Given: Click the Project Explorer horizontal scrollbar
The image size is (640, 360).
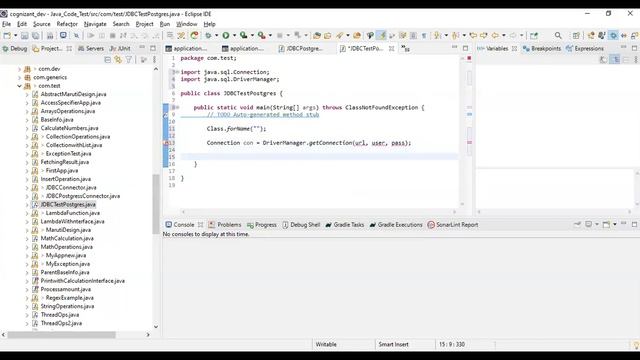Looking at the screenshot, I should tap(61, 335).
